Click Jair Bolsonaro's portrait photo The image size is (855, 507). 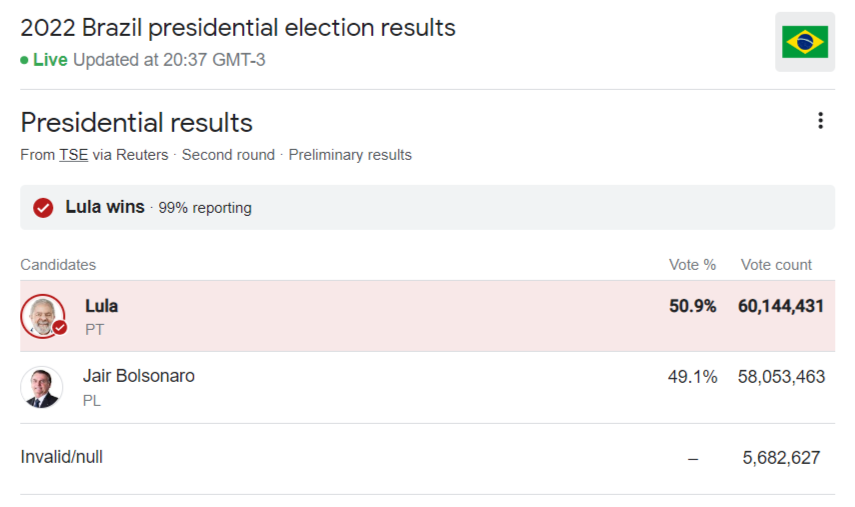pyautogui.click(x=42, y=388)
